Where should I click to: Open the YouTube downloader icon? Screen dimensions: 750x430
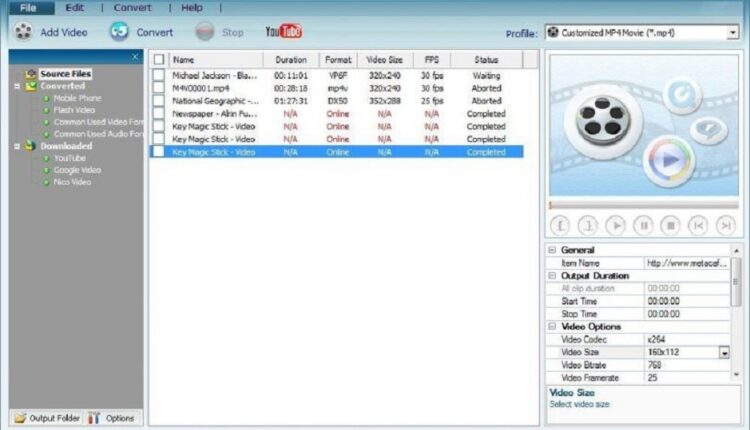[x=283, y=32]
